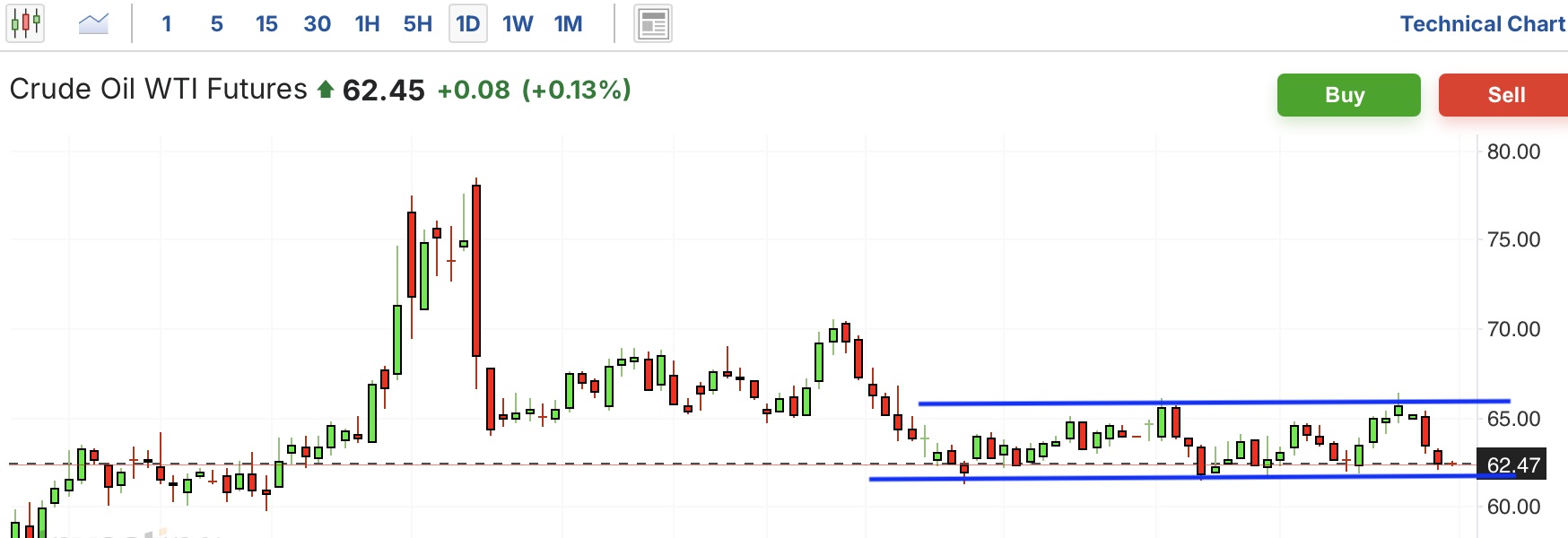
Task: Select the 30 minute timeframe
Action: click(317, 24)
